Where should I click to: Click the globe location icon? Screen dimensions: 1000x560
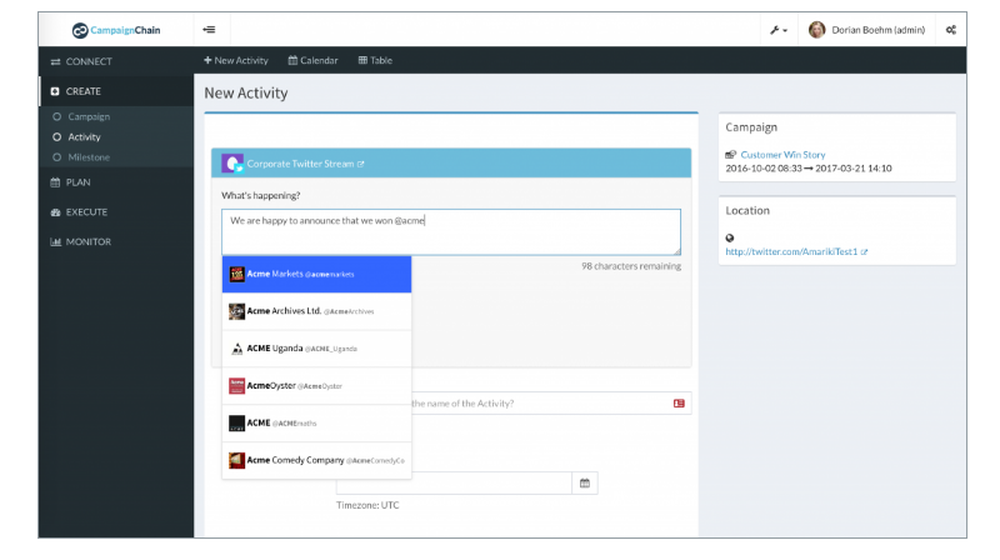click(x=730, y=238)
